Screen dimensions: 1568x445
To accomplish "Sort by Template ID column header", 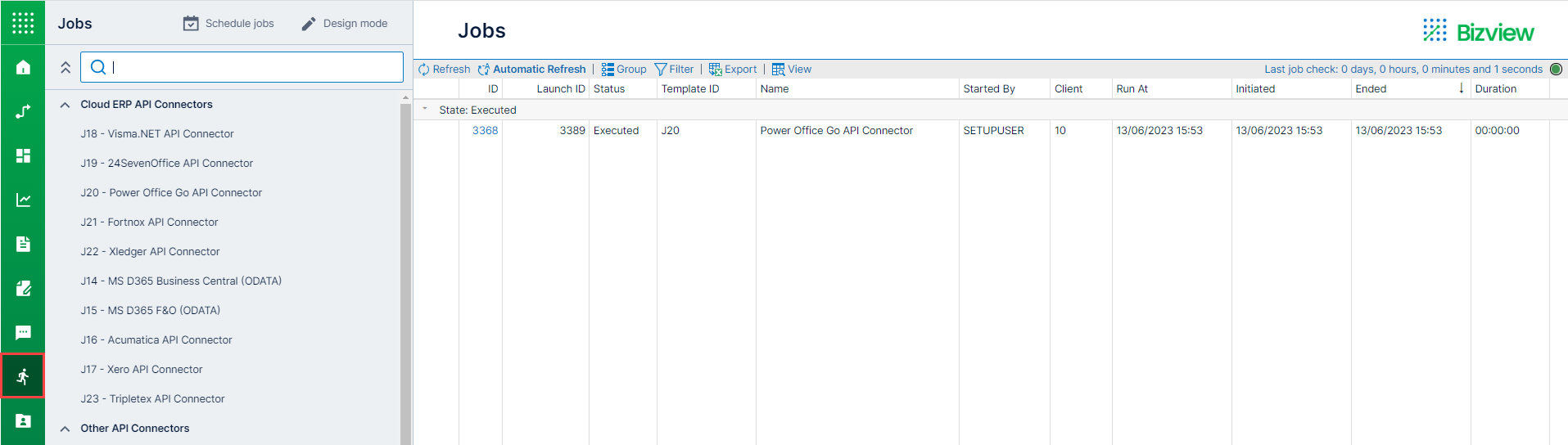I will pos(707,89).
